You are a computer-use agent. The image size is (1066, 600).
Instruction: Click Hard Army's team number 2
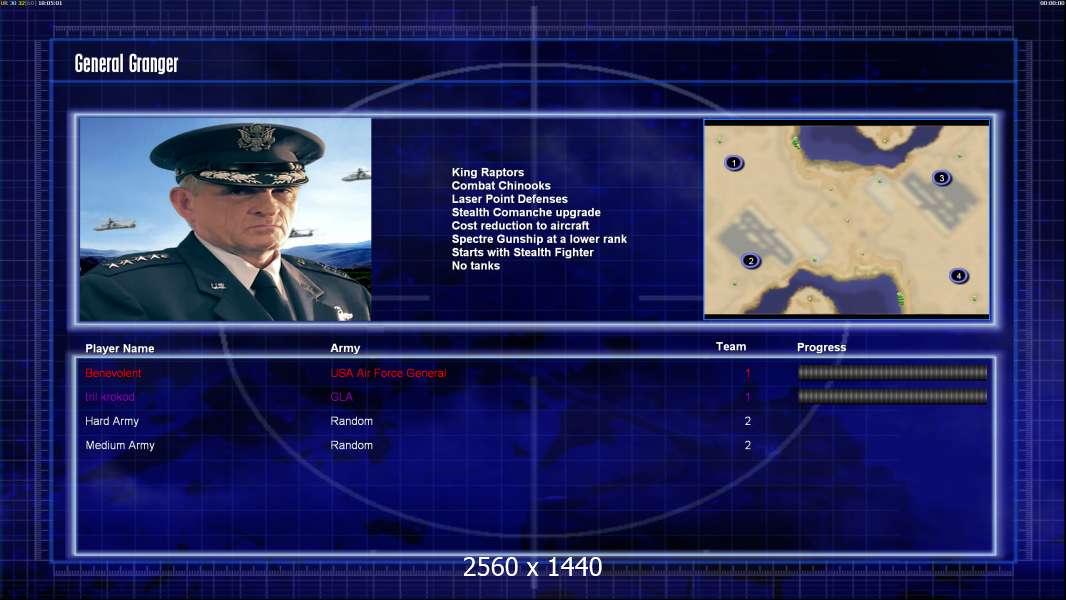tap(747, 421)
